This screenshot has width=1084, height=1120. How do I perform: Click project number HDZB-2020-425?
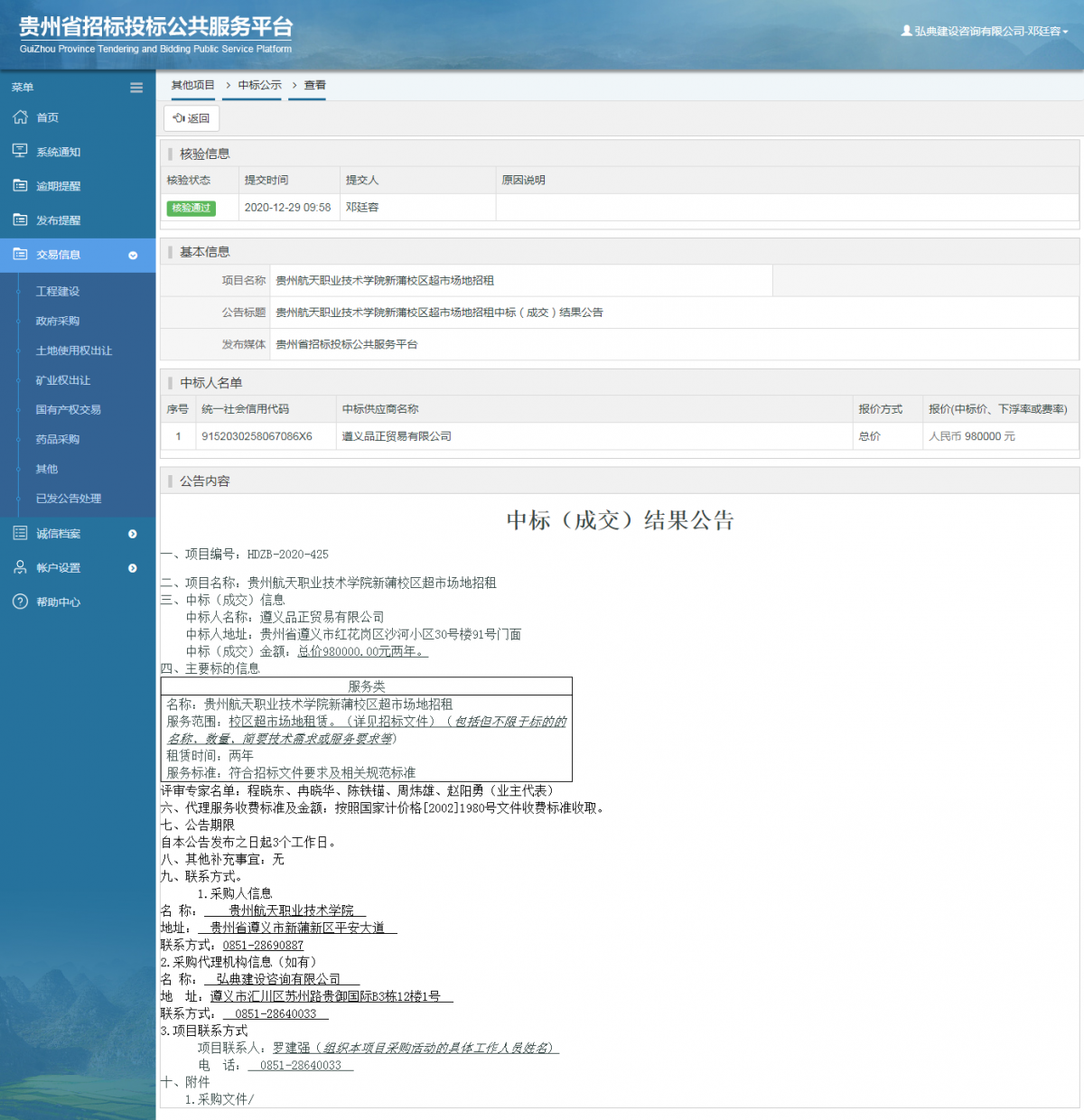[288, 555]
